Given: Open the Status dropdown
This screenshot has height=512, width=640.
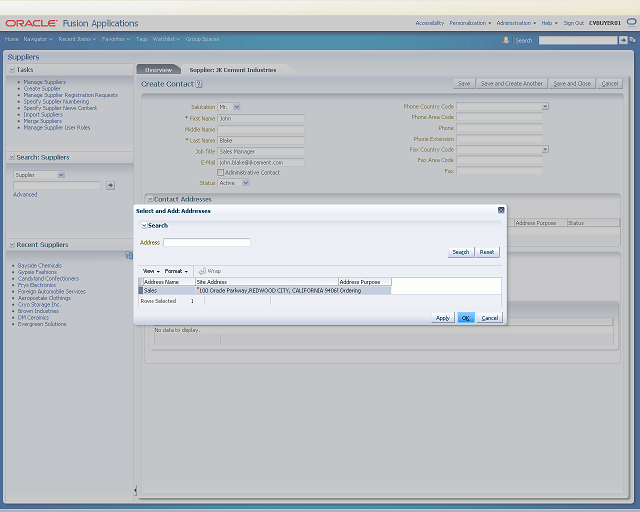Looking at the screenshot, I should pos(246,183).
